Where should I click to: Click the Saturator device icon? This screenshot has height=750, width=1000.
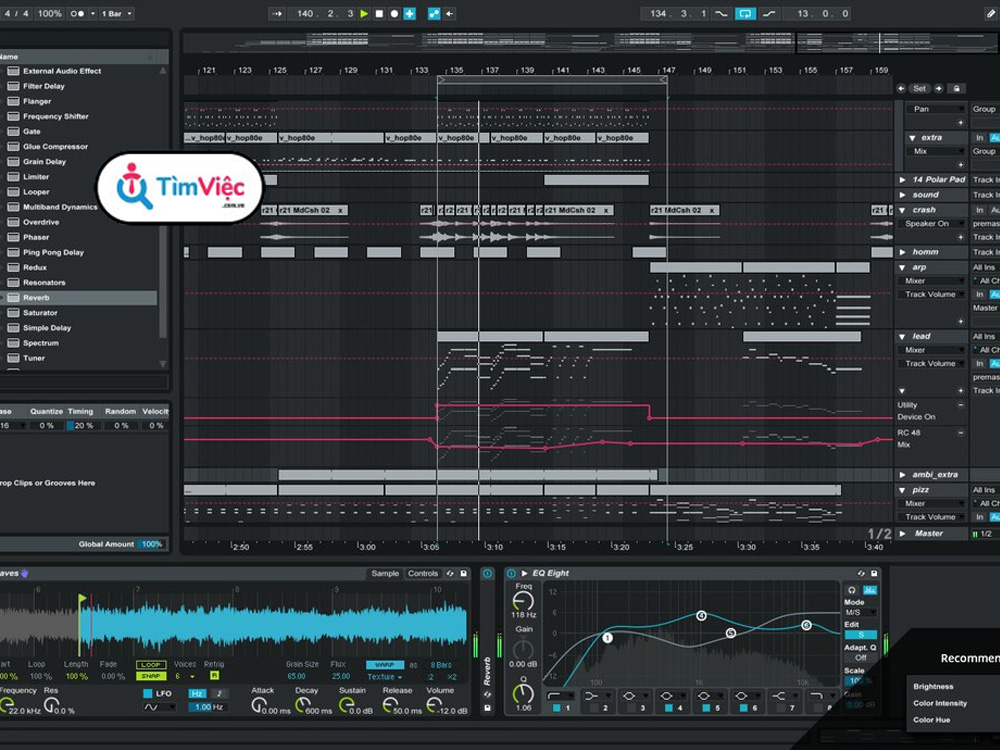pyautogui.click(x=13, y=312)
